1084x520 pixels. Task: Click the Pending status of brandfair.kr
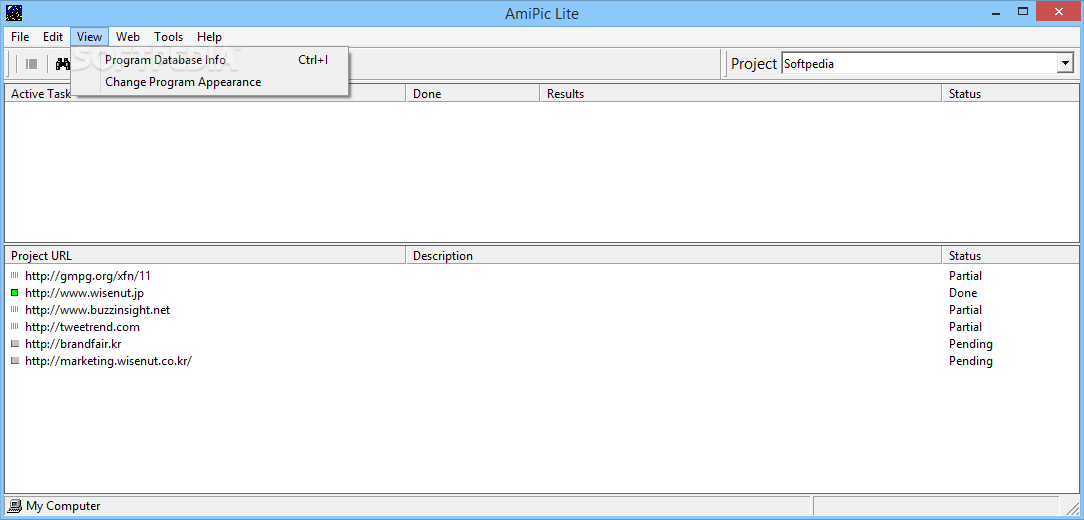pos(971,344)
